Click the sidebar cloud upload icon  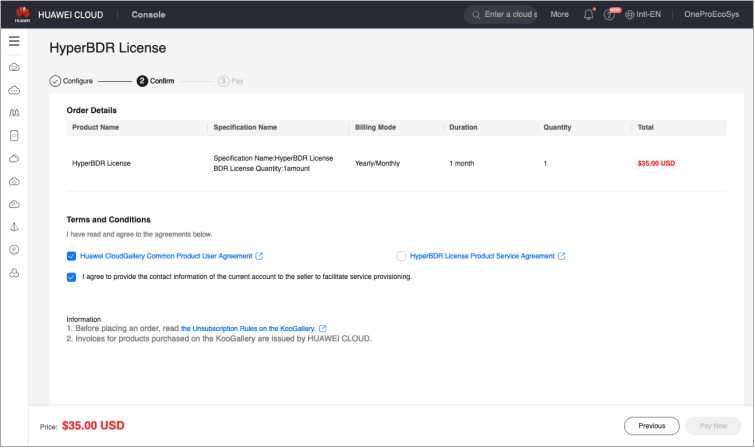(x=14, y=182)
